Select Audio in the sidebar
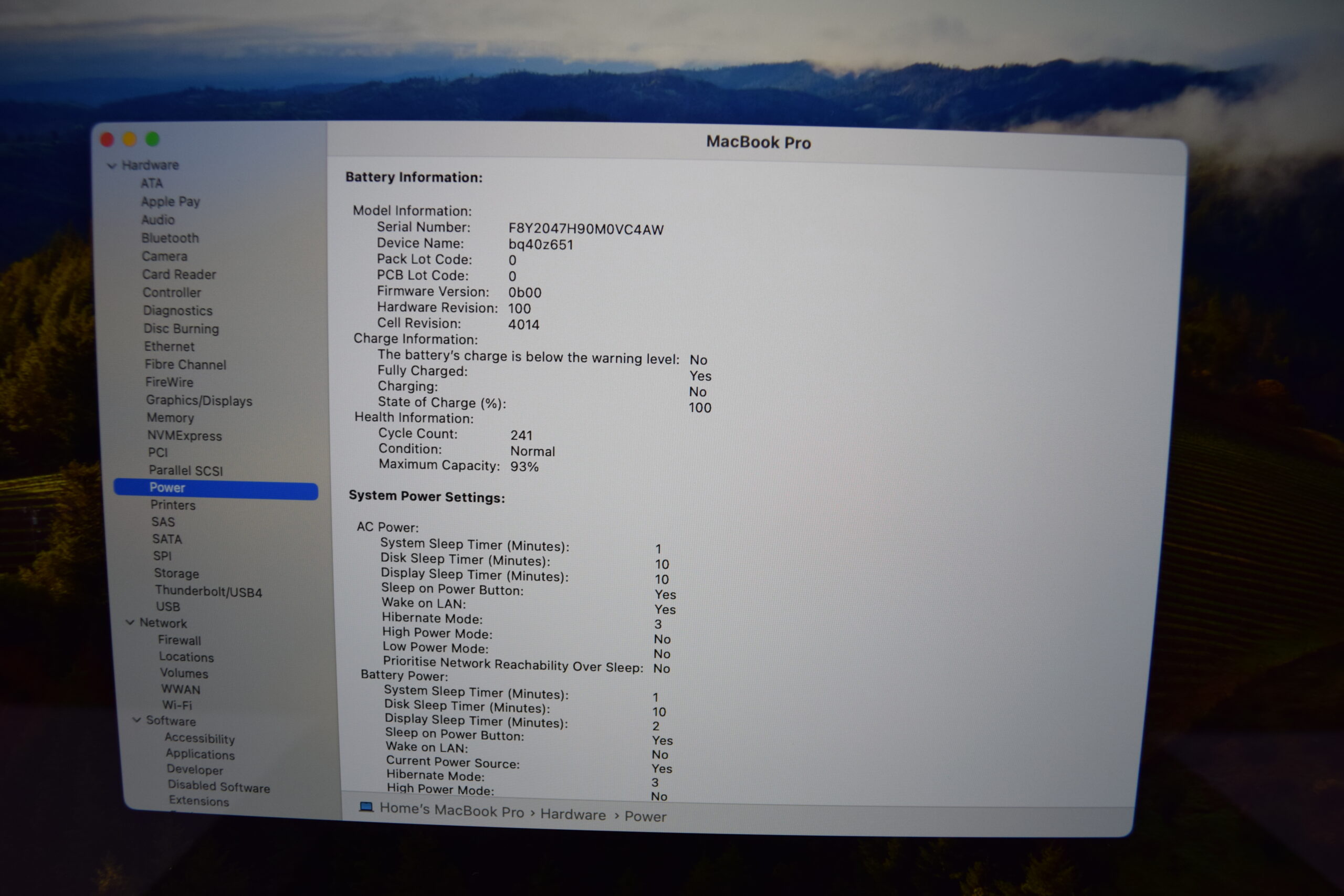This screenshot has height=896, width=1344. (158, 220)
